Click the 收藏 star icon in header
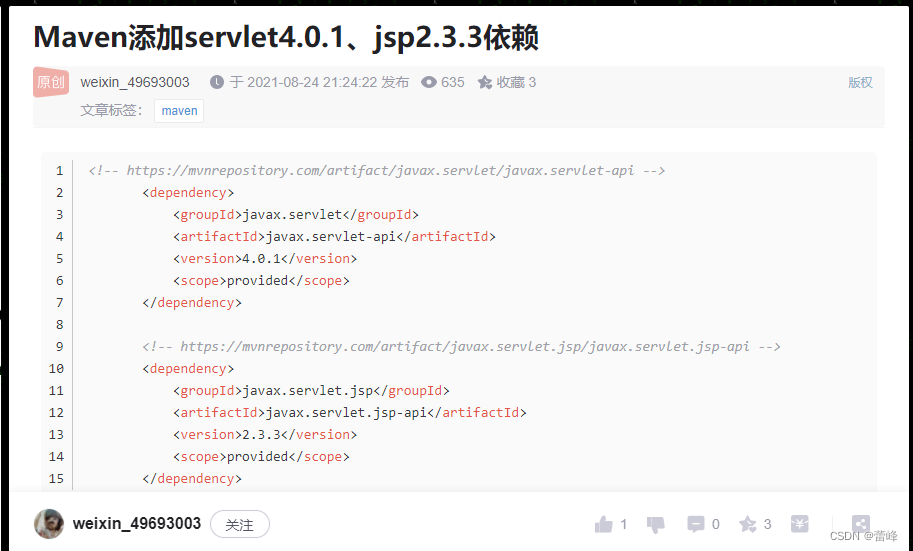Image resolution: width=913 pixels, height=551 pixels. [x=484, y=83]
